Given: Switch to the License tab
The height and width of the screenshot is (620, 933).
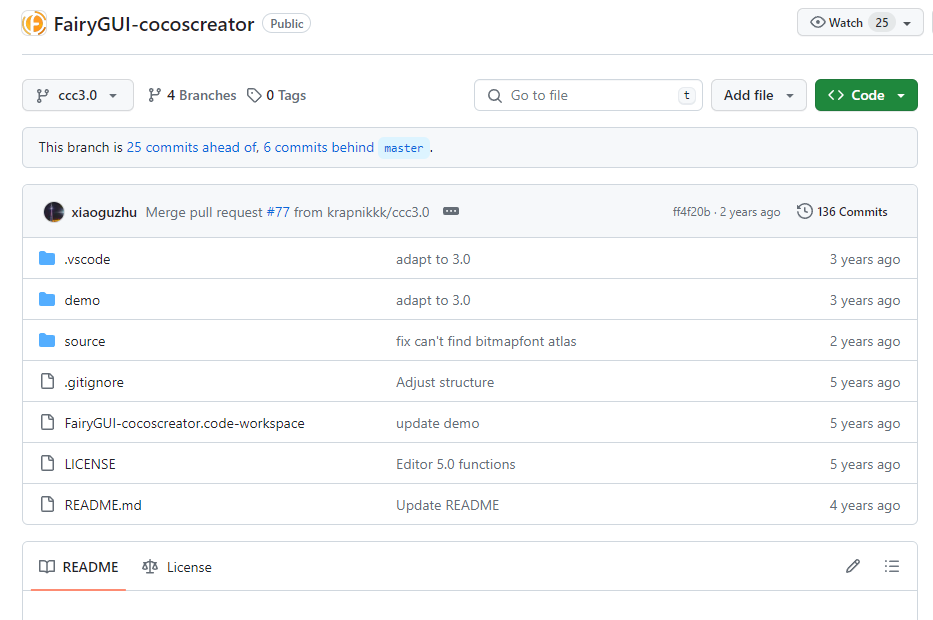Looking at the screenshot, I should [x=177, y=567].
